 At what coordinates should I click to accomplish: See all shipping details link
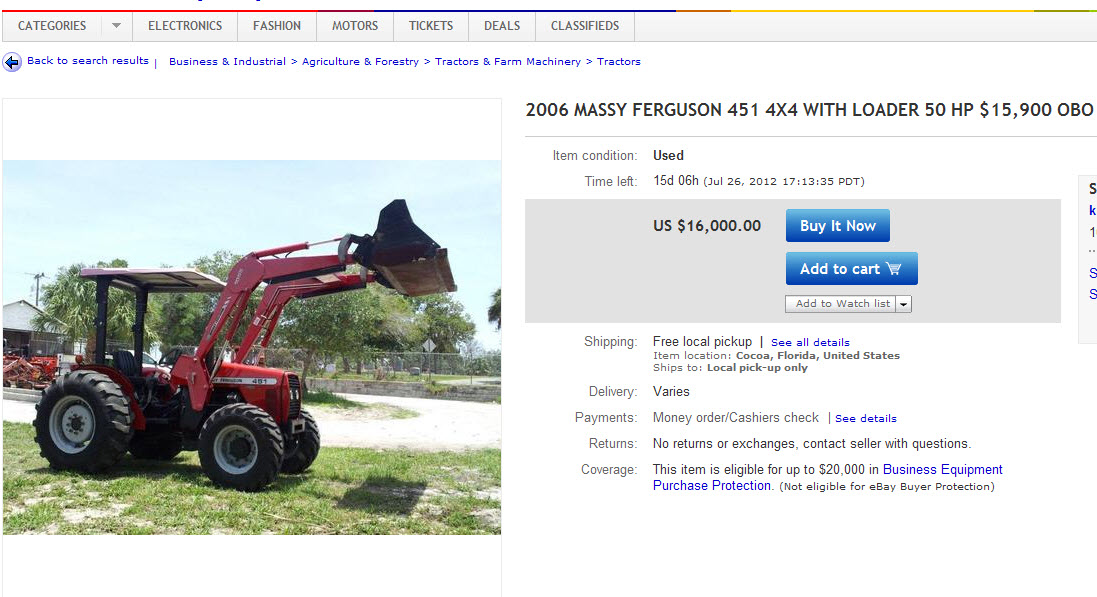810,342
